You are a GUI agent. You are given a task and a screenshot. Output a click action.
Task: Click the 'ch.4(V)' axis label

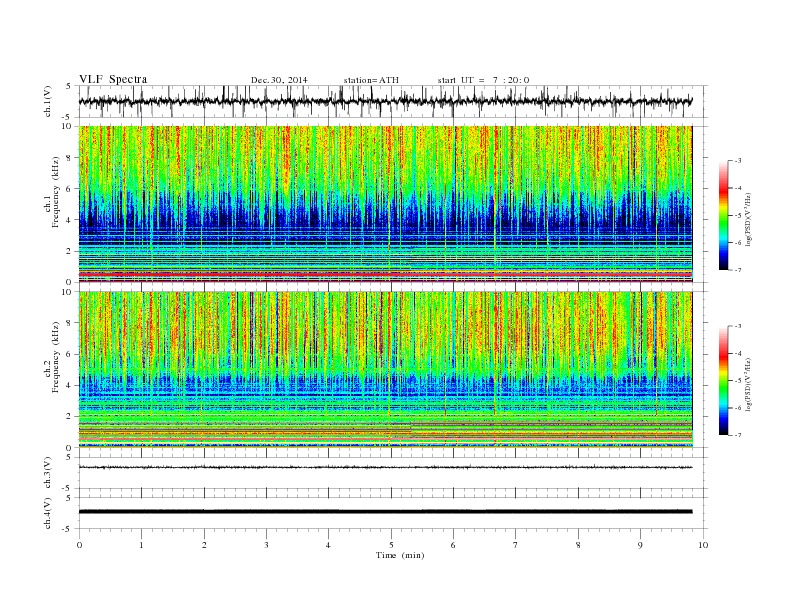pyautogui.click(x=48, y=513)
